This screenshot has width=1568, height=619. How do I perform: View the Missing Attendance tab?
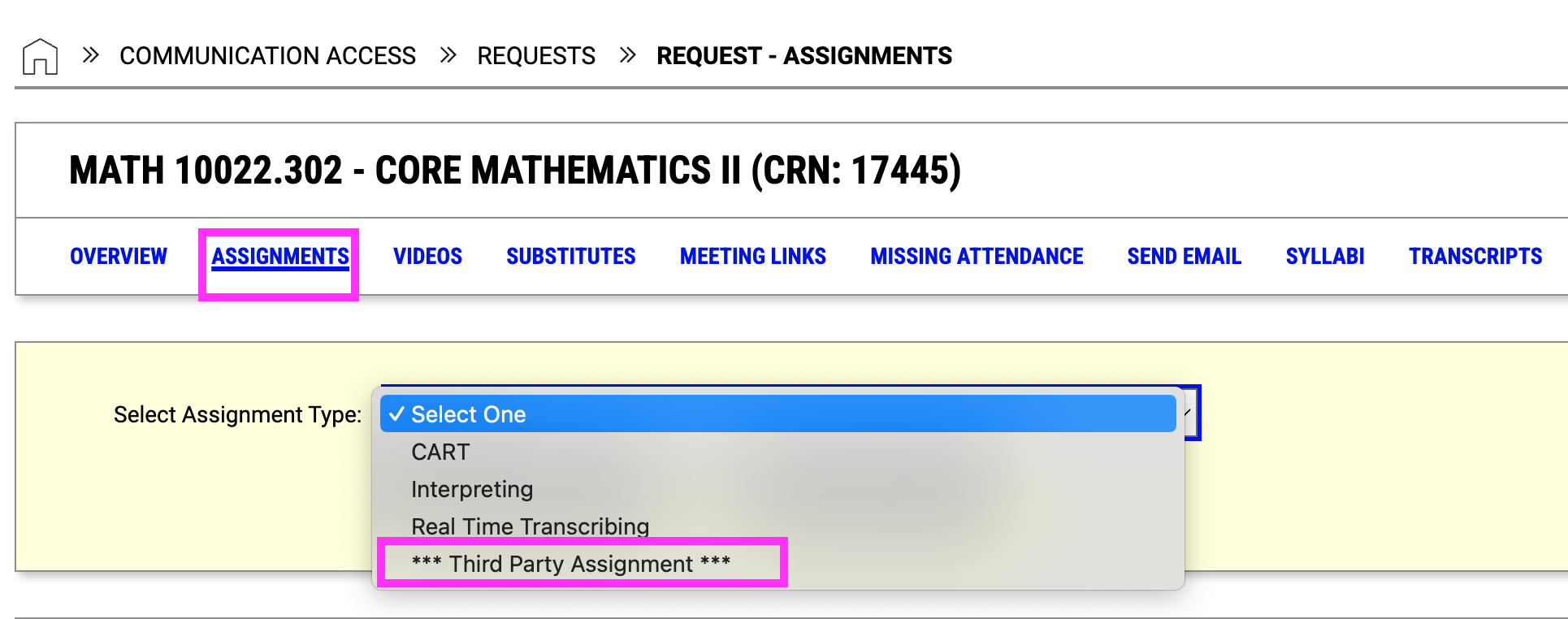coord(977,256)
